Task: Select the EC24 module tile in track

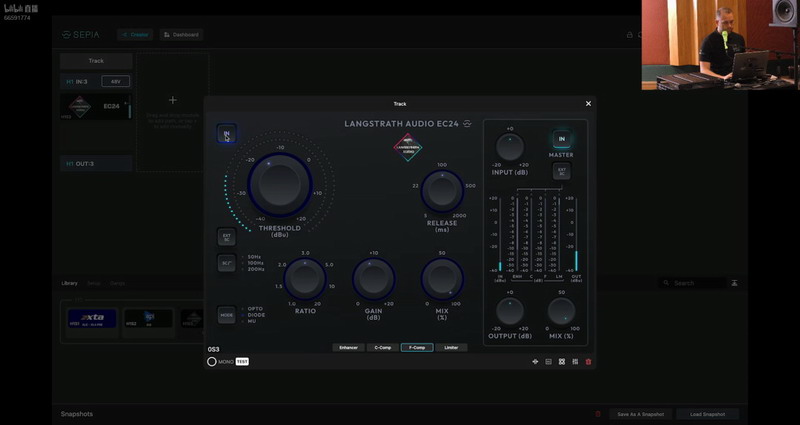Action: (x=95, y=107)
